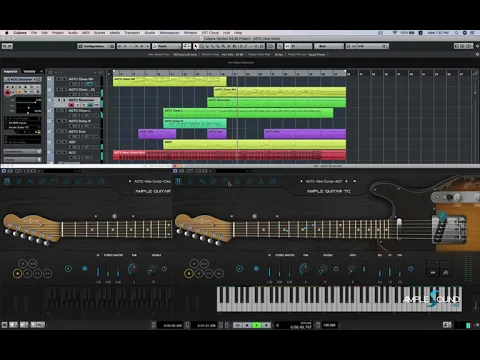Screen dimensions: 480x360
Task: Click the yellow highlighted circle in Ample Guitar TC
Action: tap(189, 274)
